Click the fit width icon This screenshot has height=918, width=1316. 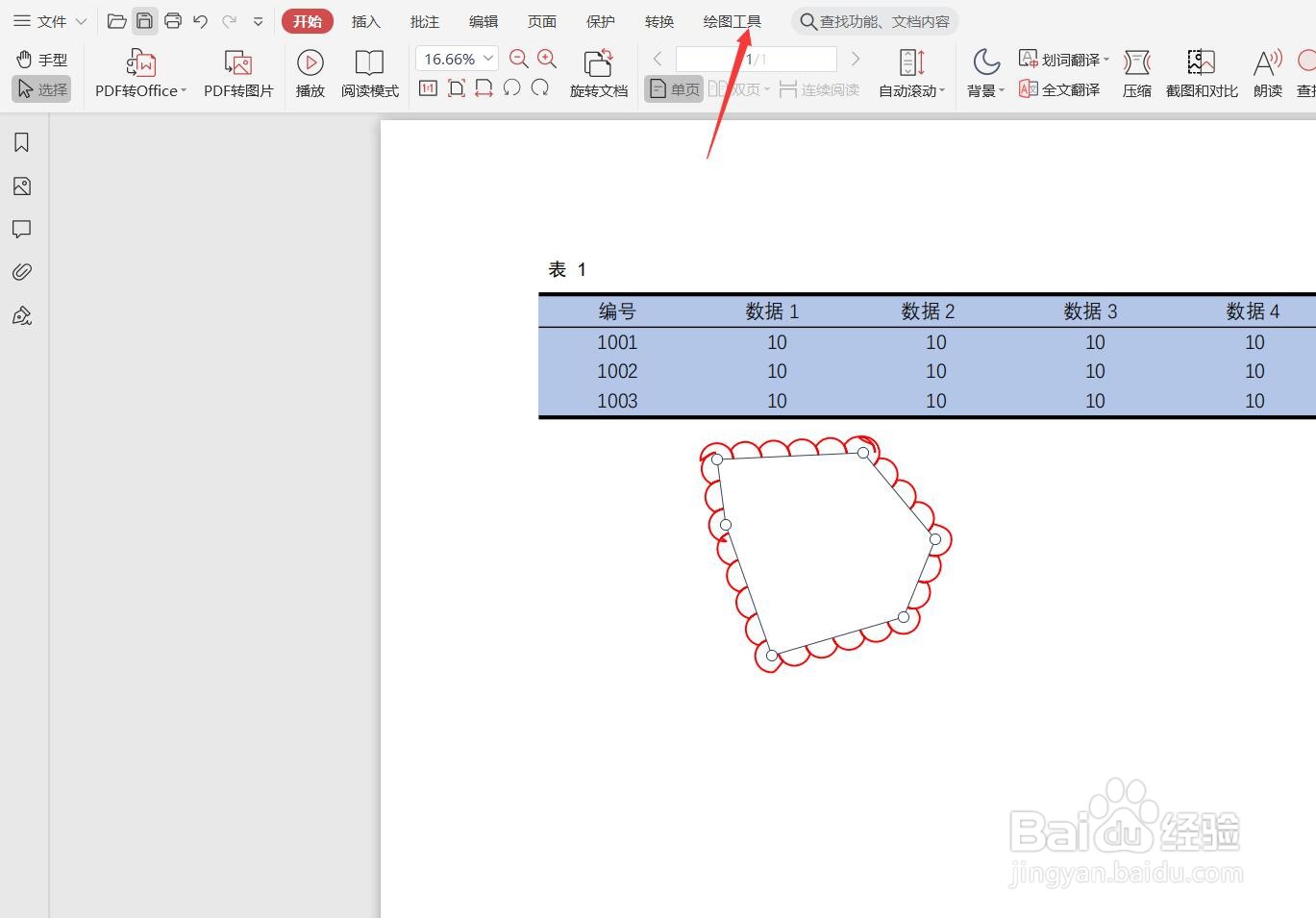click(x=484, y=88)
